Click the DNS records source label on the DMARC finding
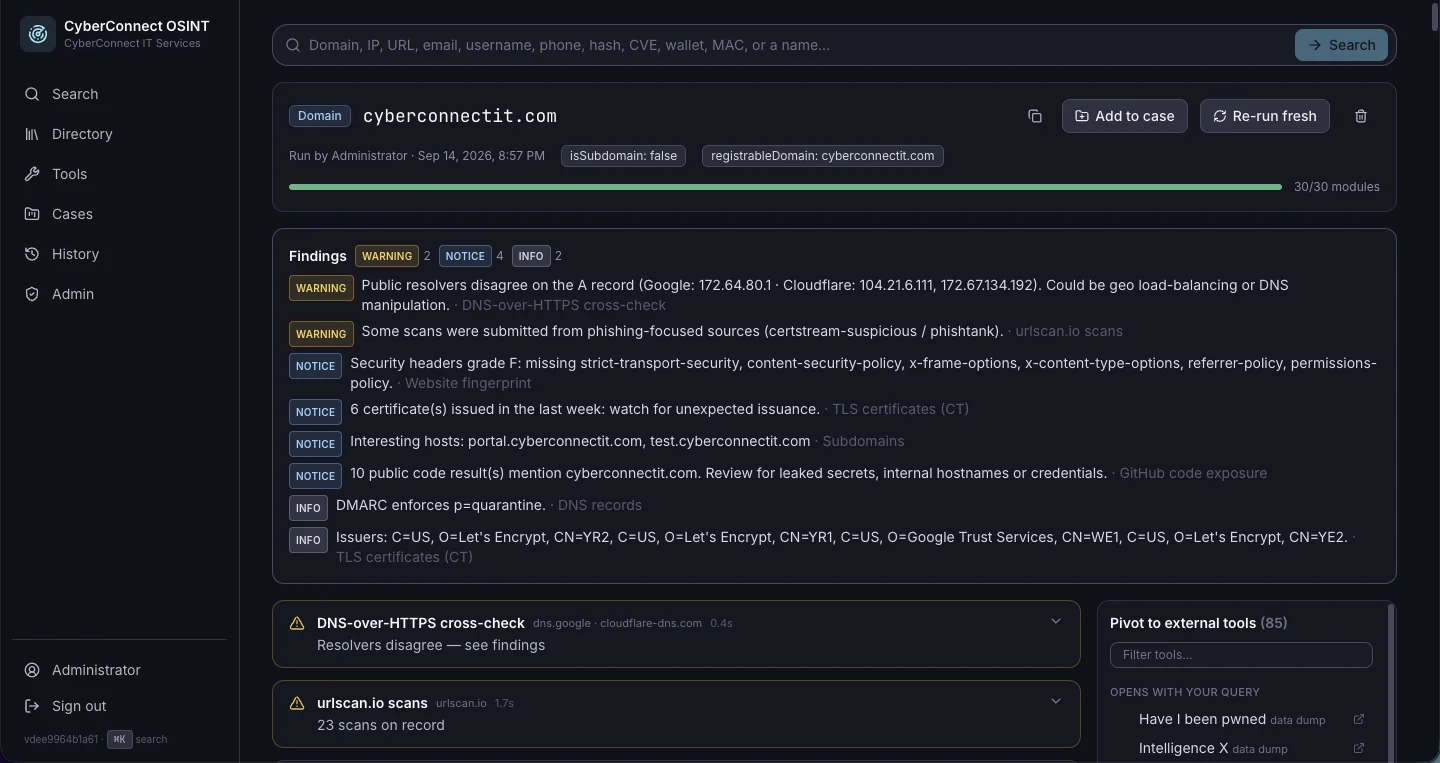 click(600, 505)
